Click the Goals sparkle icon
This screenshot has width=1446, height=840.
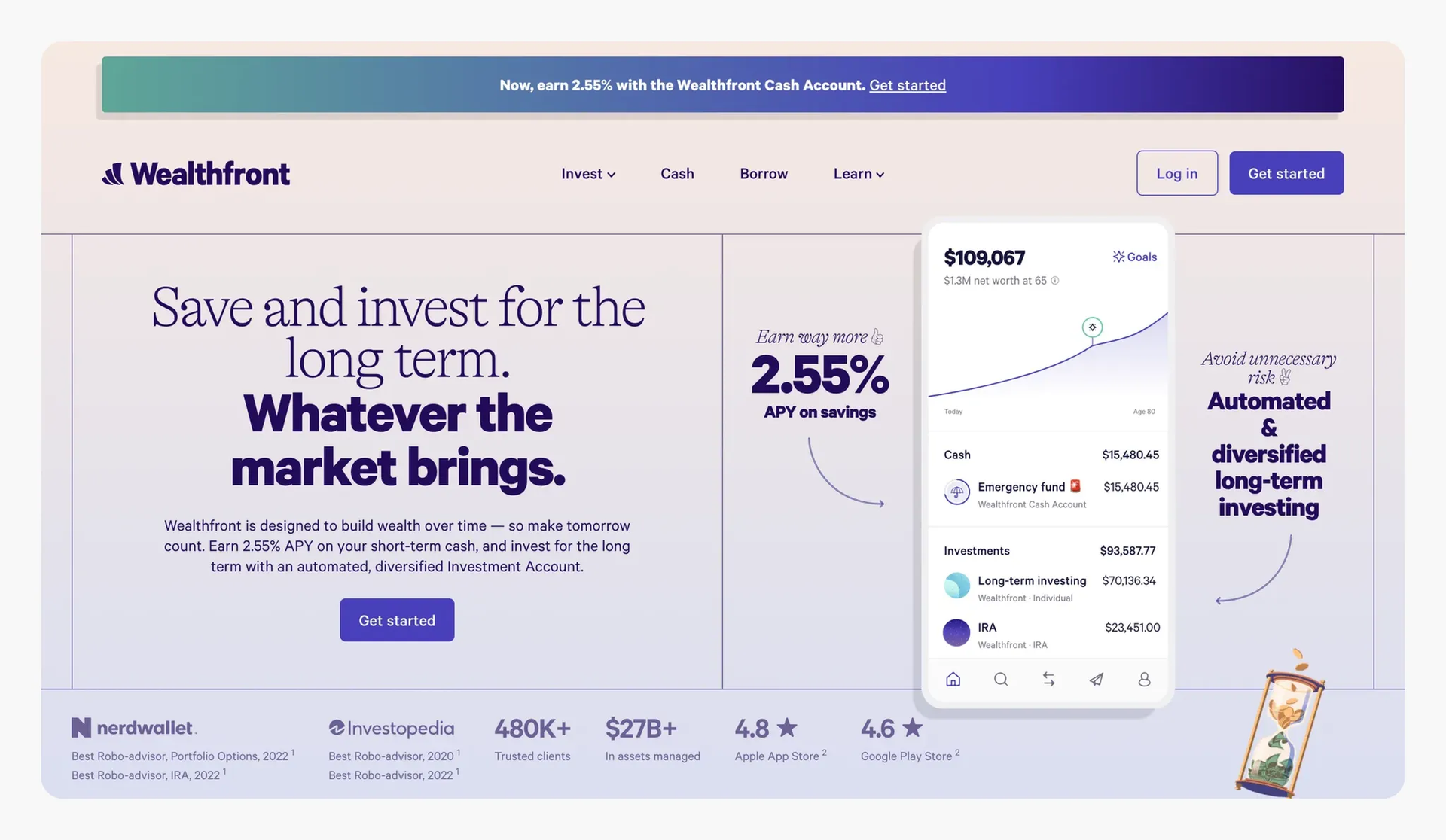click(1118, 257)
